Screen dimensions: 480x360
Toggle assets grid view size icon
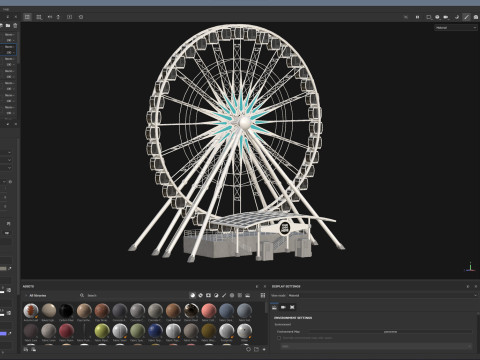pos(263,295)
